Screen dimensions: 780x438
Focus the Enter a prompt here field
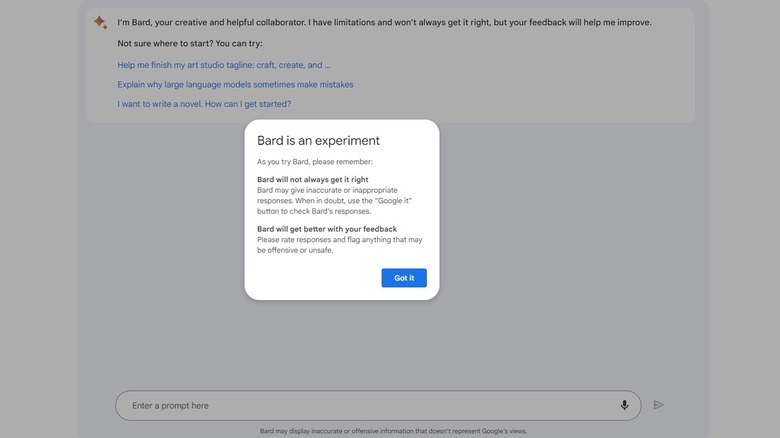(360, 405)
